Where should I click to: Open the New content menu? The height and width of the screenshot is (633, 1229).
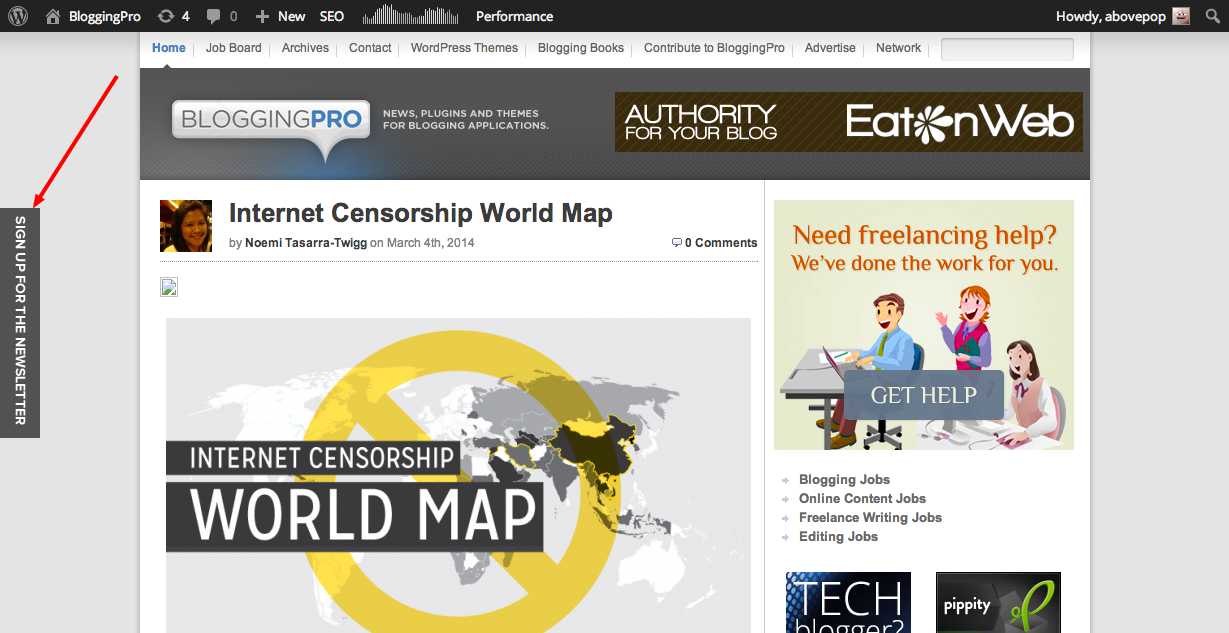click(x=280, y=16)
